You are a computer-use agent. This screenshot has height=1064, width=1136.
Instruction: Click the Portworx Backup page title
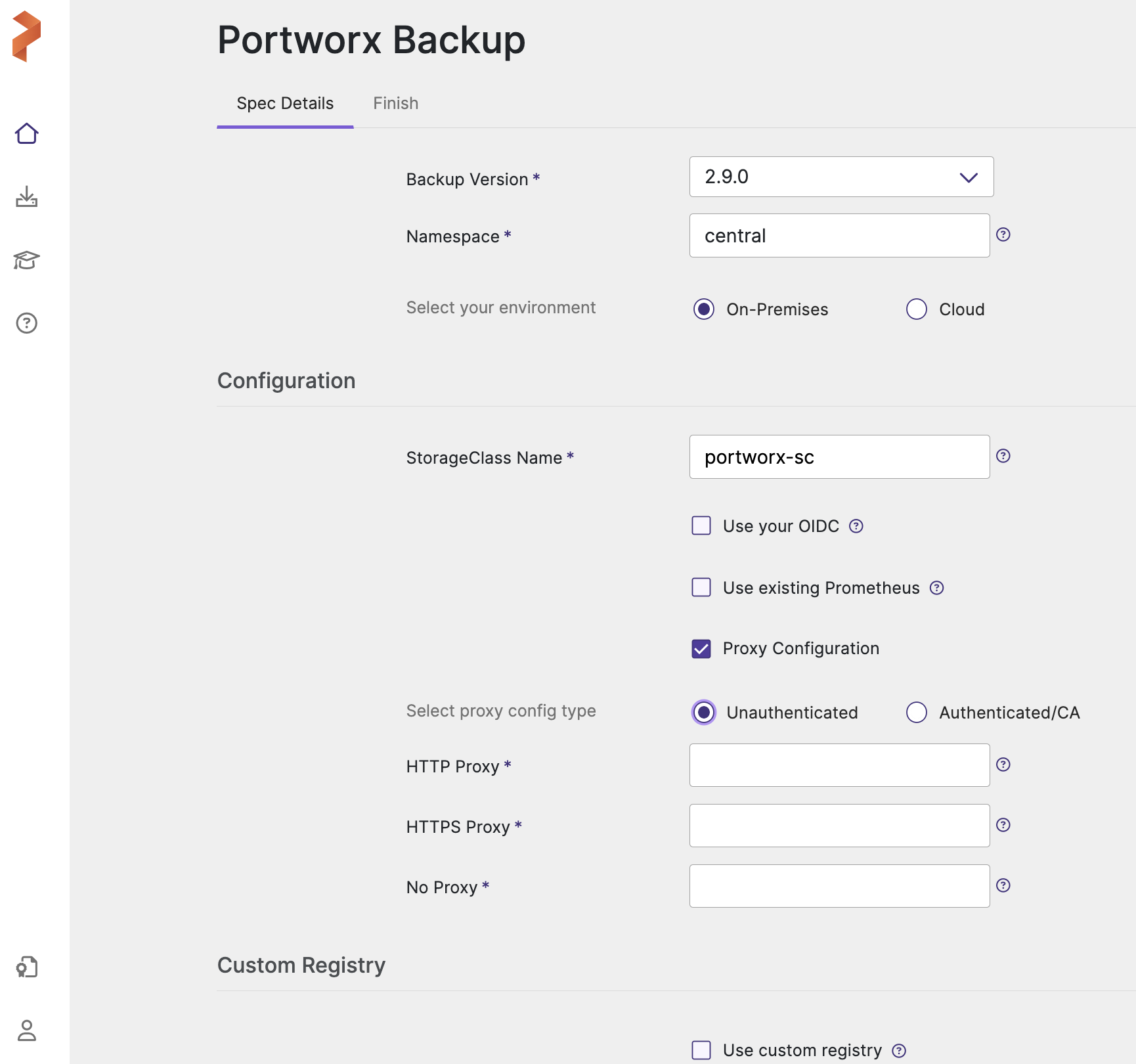(372, 40)
